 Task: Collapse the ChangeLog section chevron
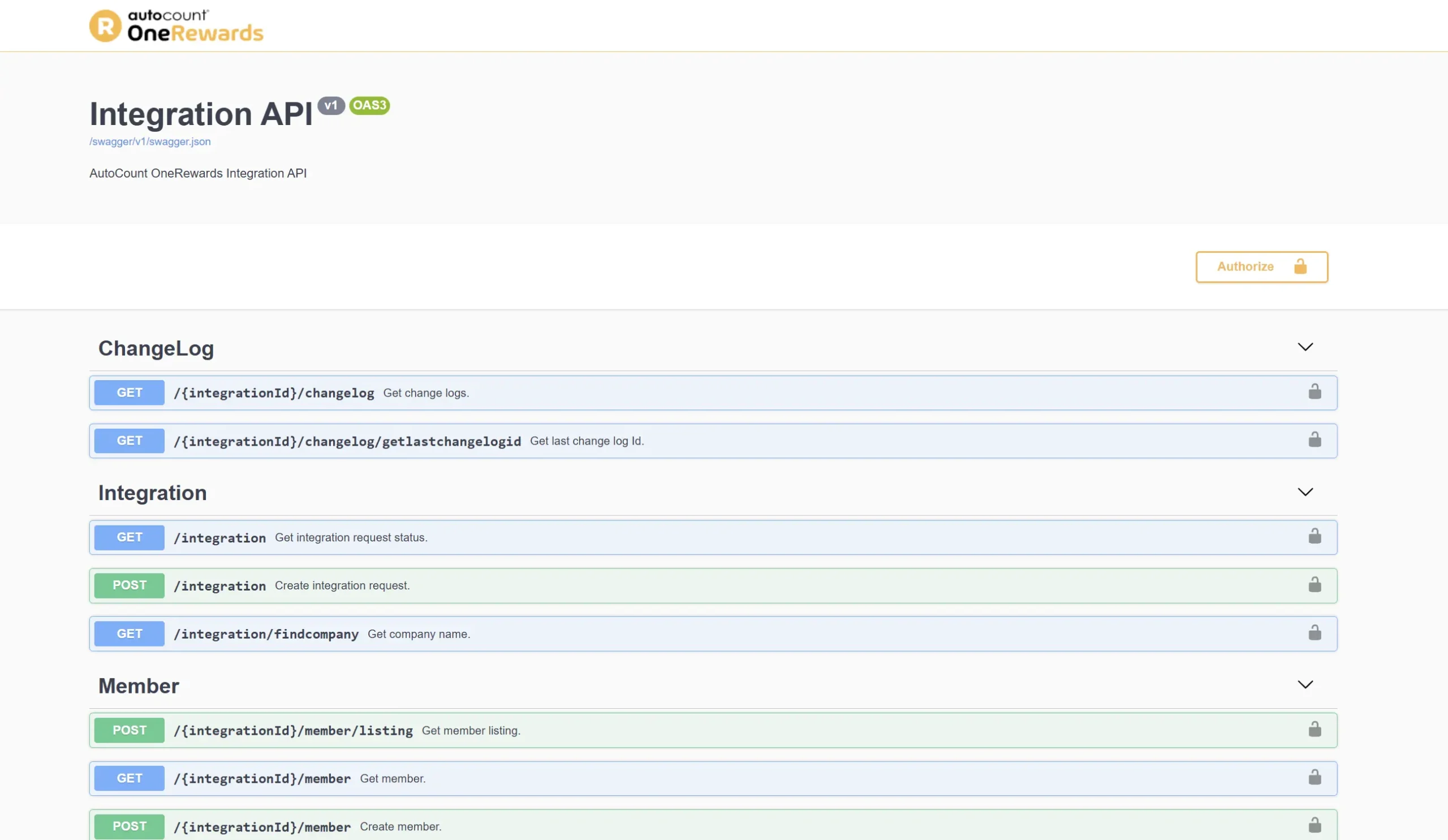tap(1305, 347)
